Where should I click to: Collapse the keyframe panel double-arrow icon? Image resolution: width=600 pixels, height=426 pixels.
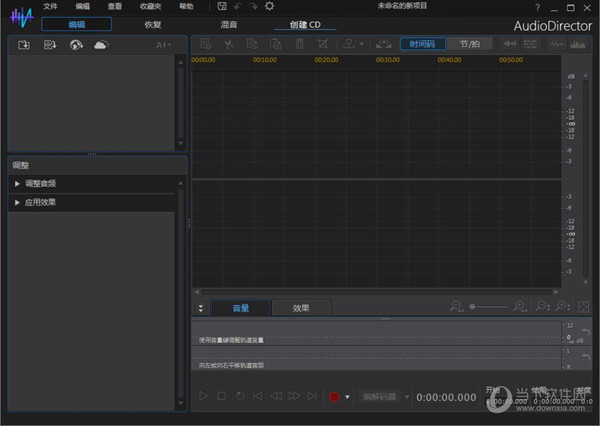201,308
